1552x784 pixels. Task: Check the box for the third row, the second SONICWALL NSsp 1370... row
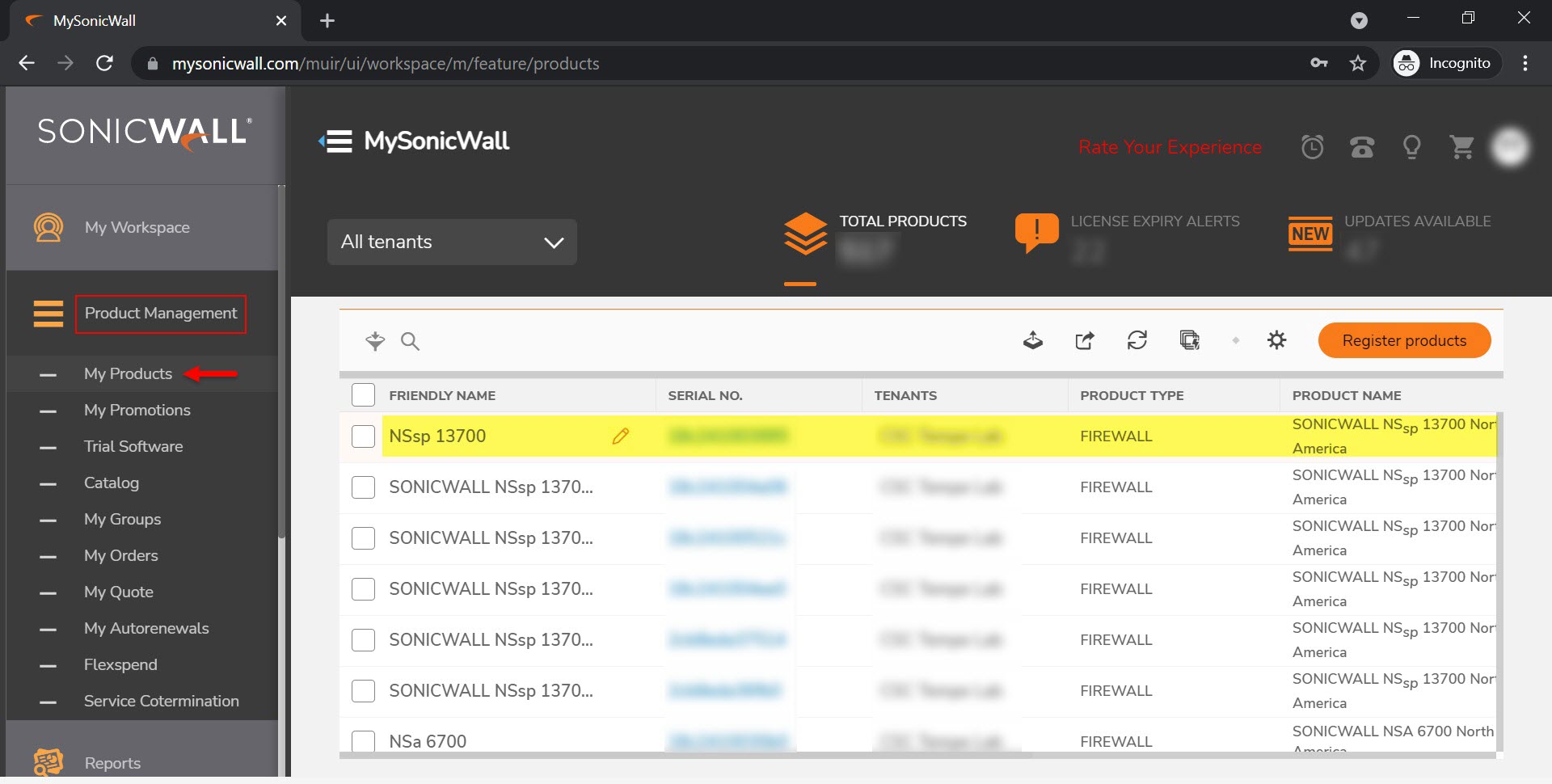point(364,538)
